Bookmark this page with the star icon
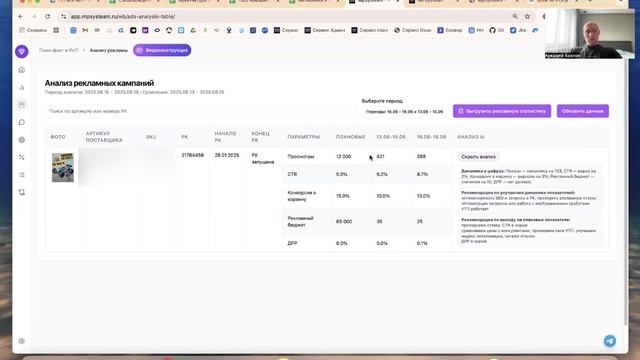 (x=527, y=17)
